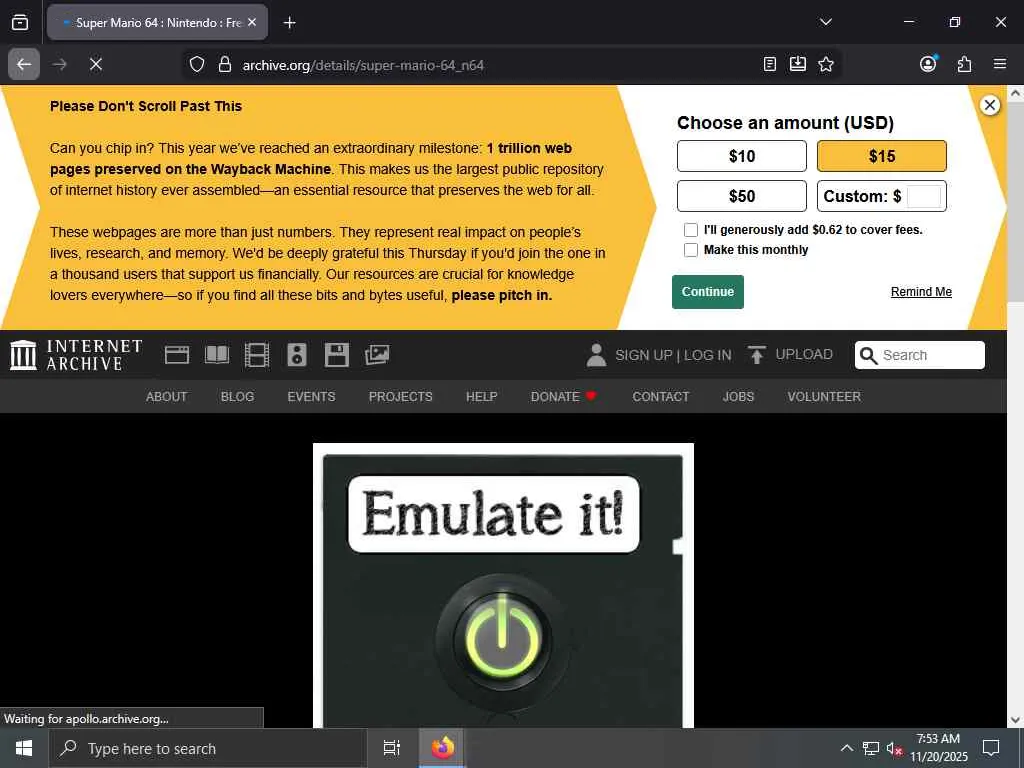Expand the list all tabs chevron
This screenshot has width=1024, height=768.
coord(825,22)
